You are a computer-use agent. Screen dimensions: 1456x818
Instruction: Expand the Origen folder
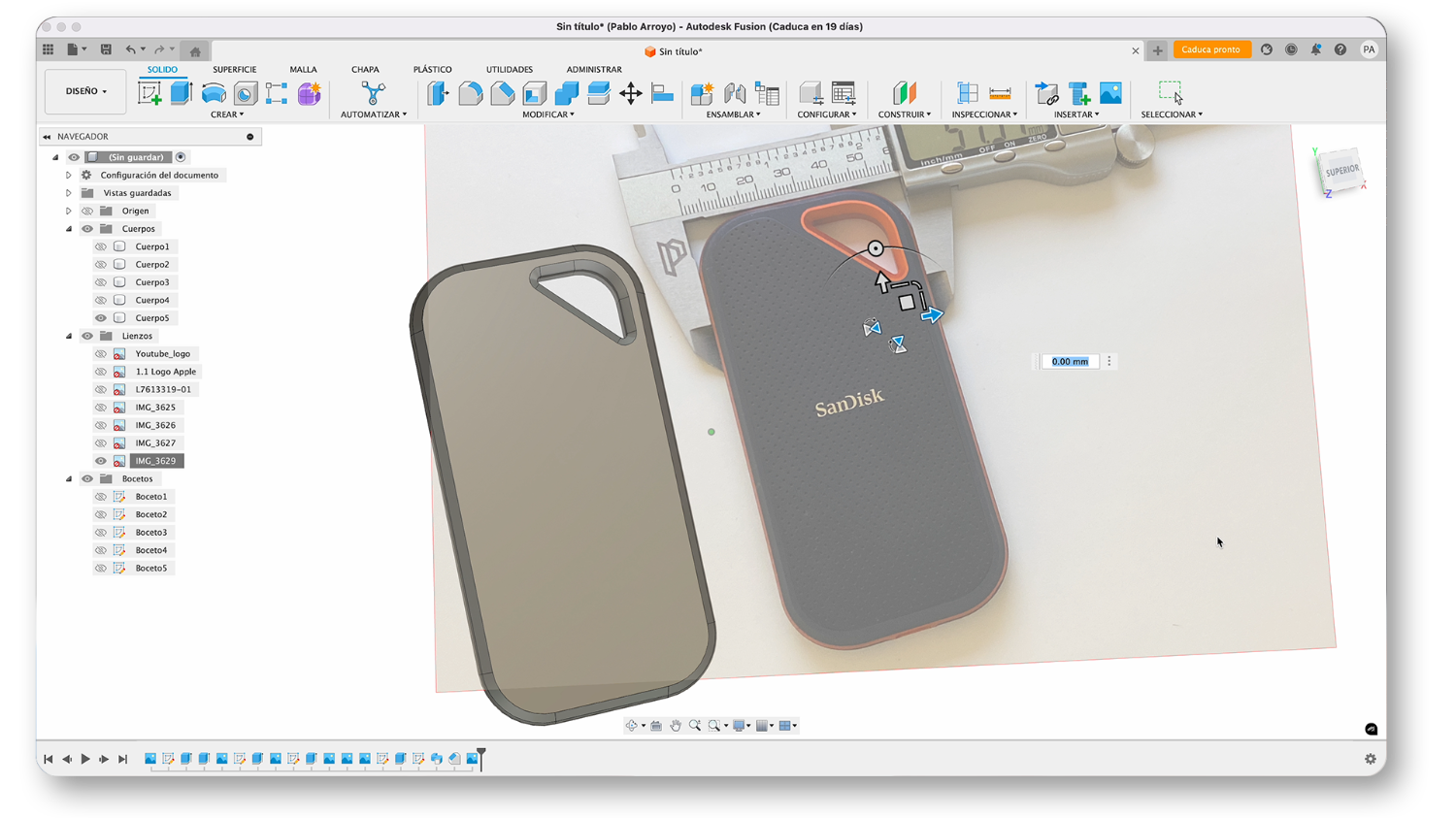[69, 212]
